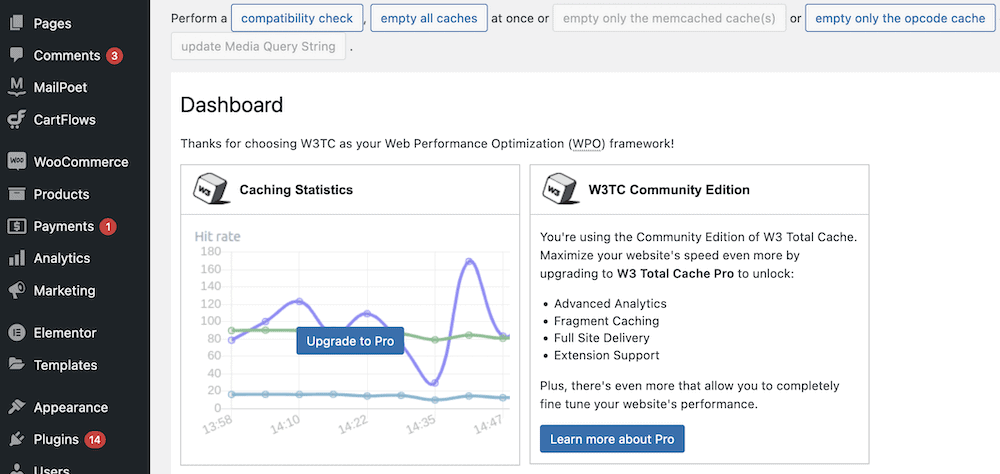Click update Media Query String button
The width and height of the screenshot is (1000, 474).
click(x=258, y=47)
